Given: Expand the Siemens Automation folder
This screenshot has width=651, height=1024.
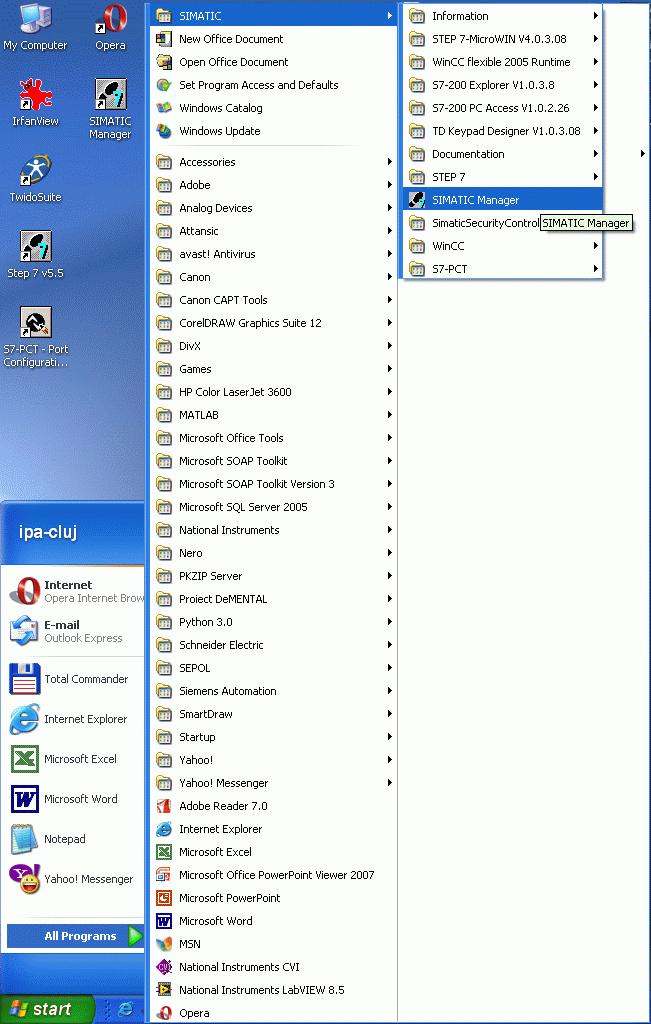Looking at the screenshot, I should 273,691.
